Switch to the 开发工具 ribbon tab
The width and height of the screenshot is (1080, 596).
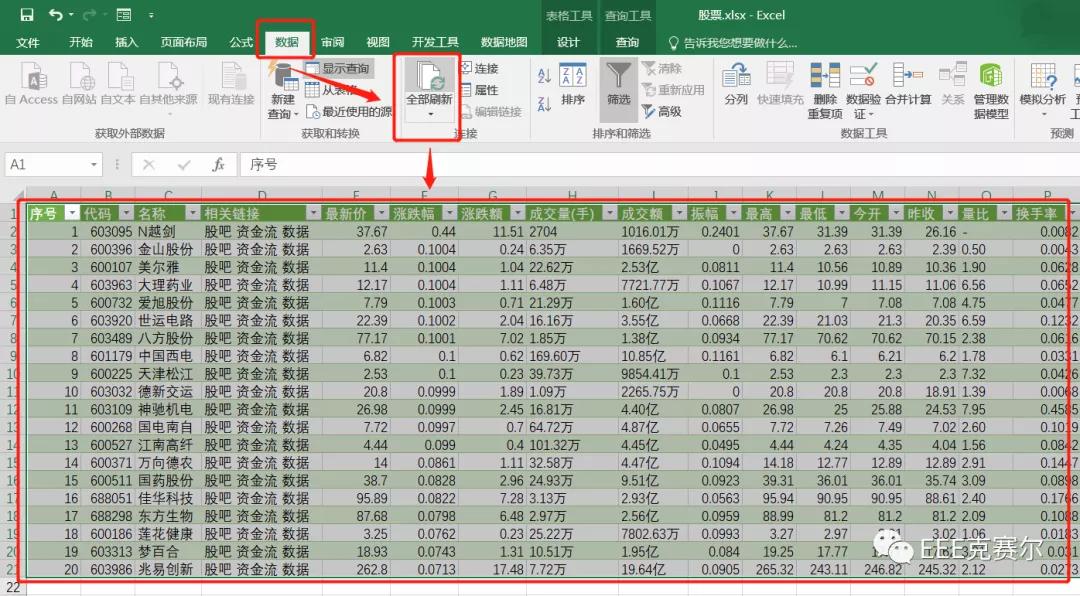click(x=436, y=42)
